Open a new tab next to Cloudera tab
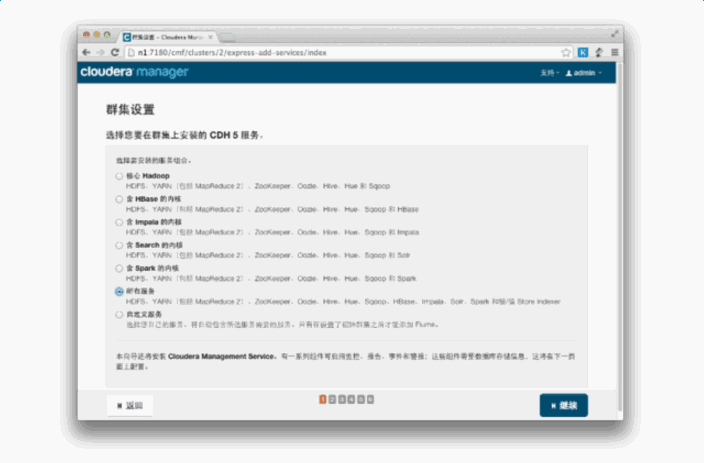The height and width of the screenshot is (463, 704). pyautogui.click(x=227, y=37)
